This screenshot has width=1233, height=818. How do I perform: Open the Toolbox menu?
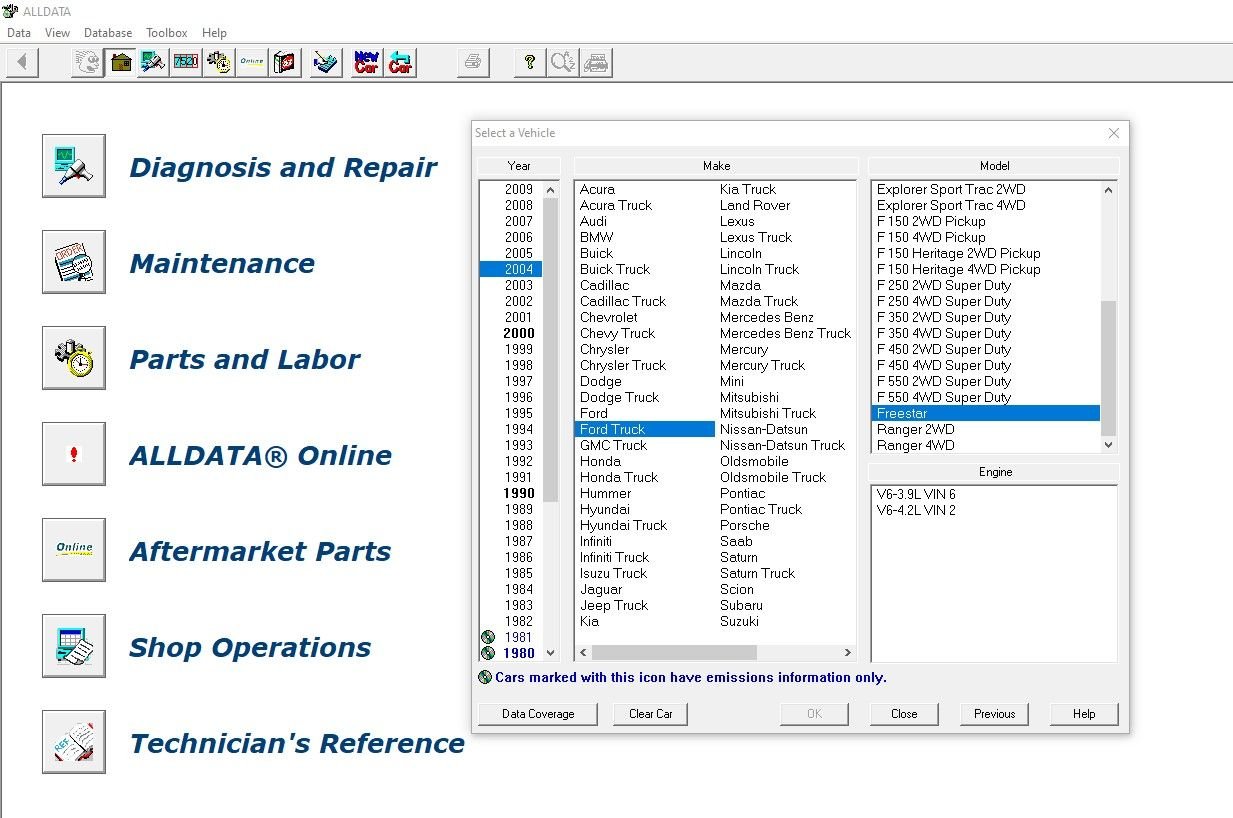click(x=166, y=33)
